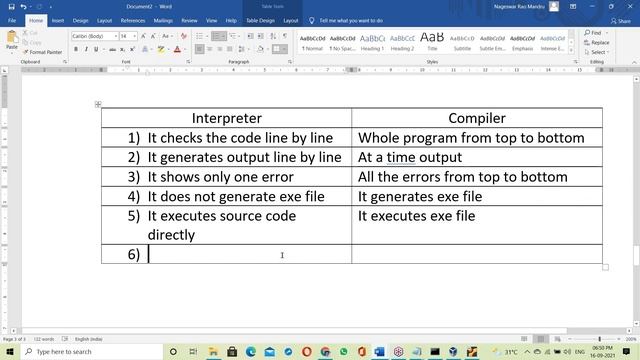The height and width of the screenshot is (360, 640).
Task: Click the Save icon in title bar
Action: (11, 7)
